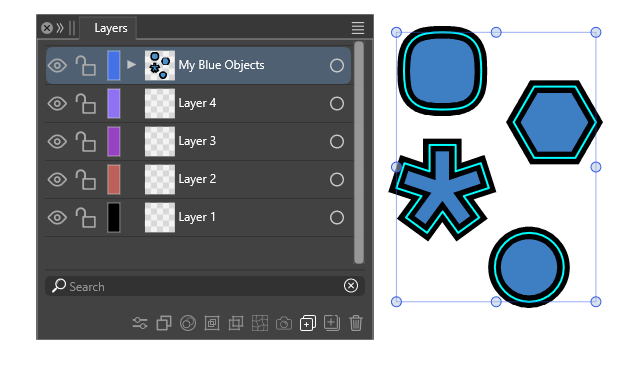Click the duplicate layers icon in bottom toolbar
The image size is (630, 365).
pos(164,323)
